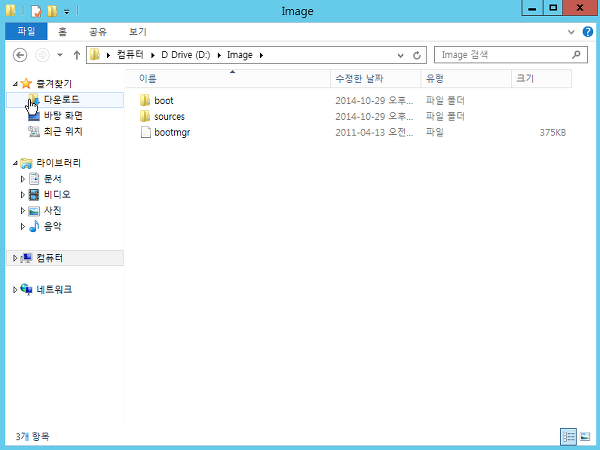
Task: Click the sources folder name
Action: [170, 117]
